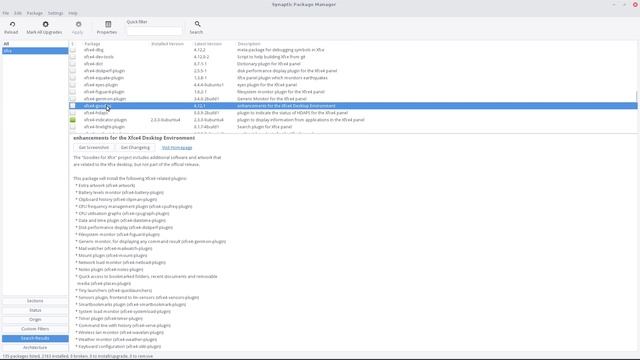Open the File menu
The height and width of the screenshot is (360, 640).
click(6, 13)
